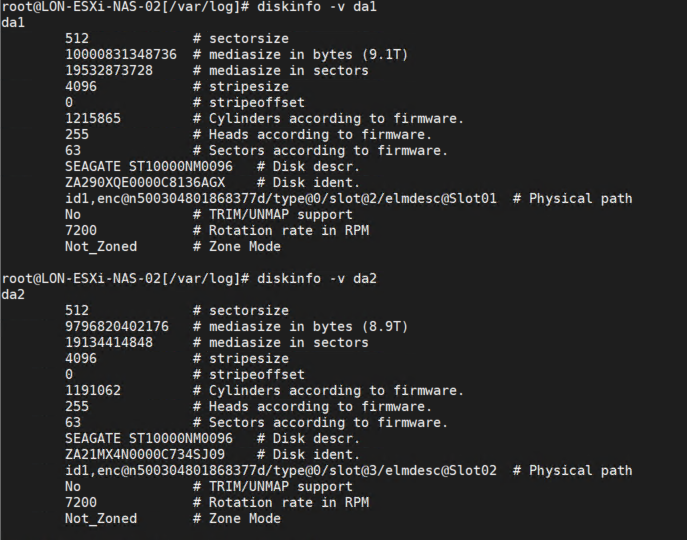Screen dimensions: 687x540
Task: Click da1 Not_Zoned zone mode value
Action: pyautogui.click(x=101, y=247)
